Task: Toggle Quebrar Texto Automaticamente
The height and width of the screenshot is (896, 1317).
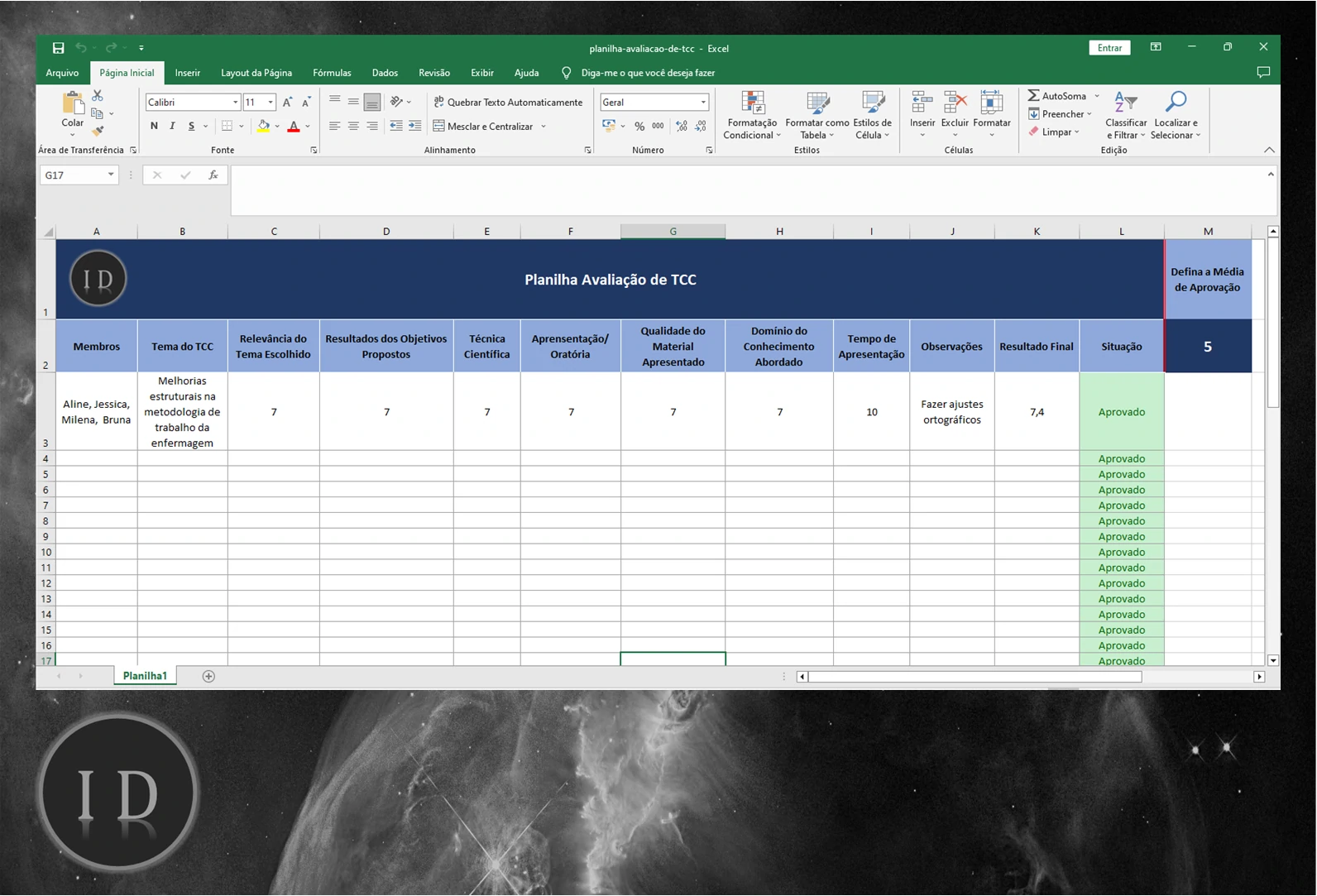Action: pyautogui.click(x=508, y=103)
